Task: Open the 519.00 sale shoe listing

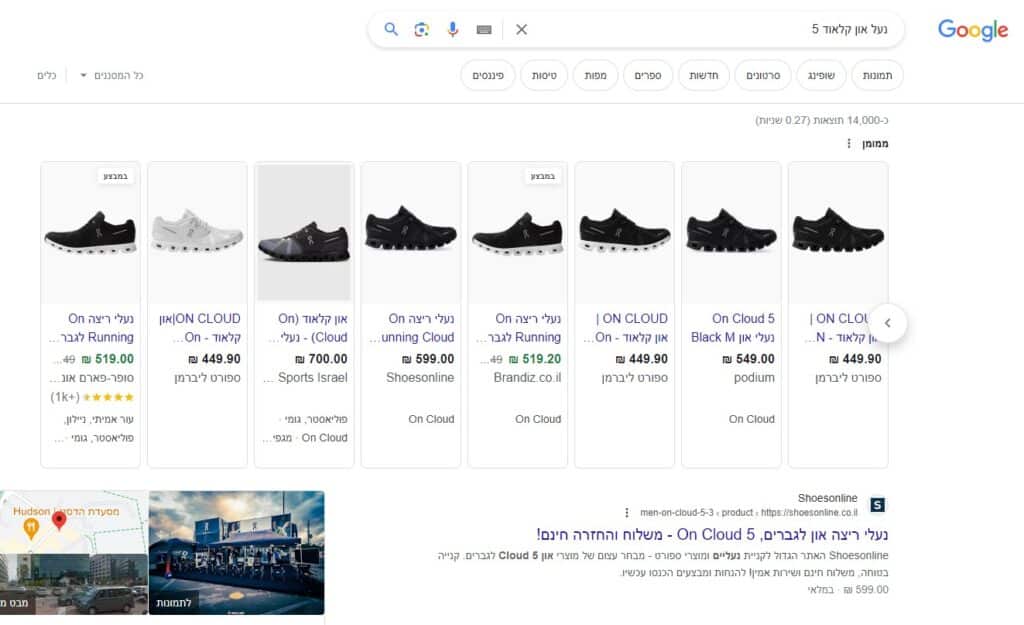Action: coord(91,327)
